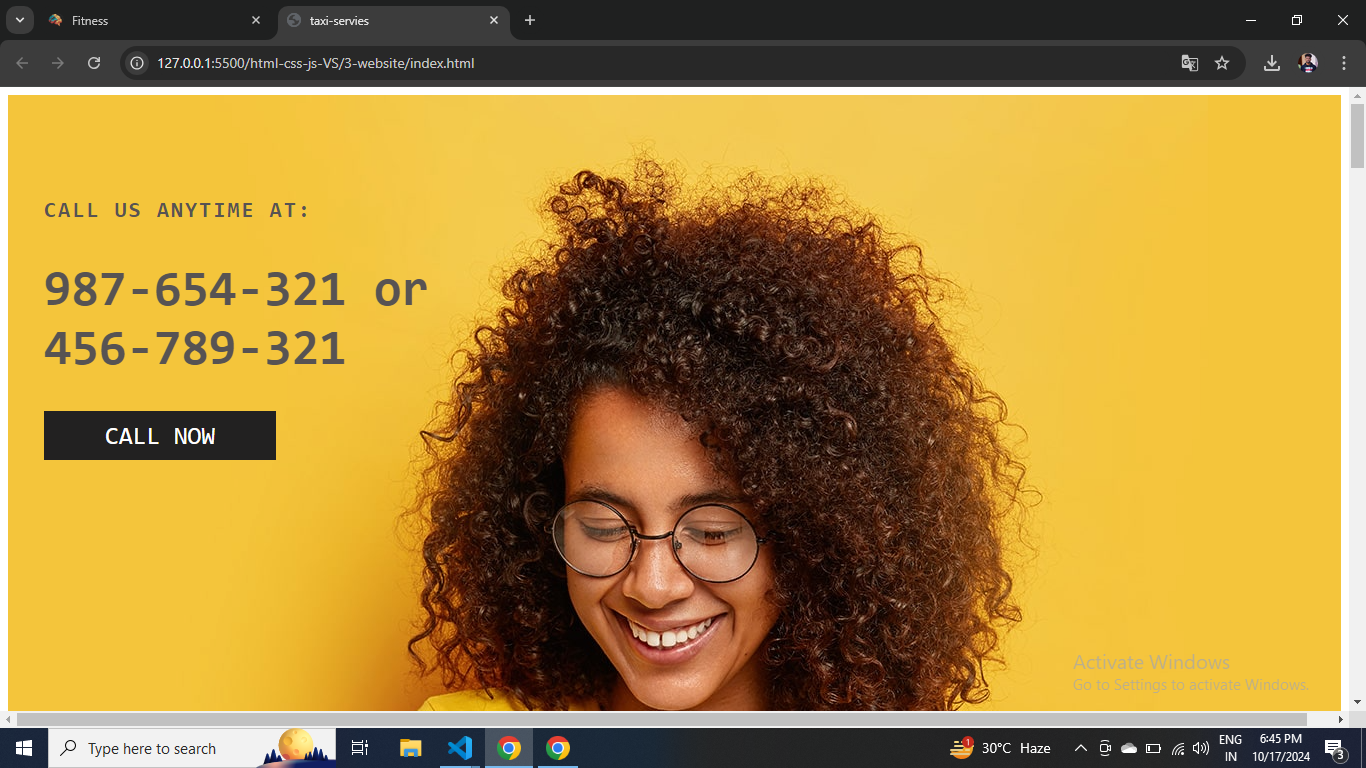1366x768 pixels.
Task: Expand the tab search dropdown arrow
Action: coord(19,20)
